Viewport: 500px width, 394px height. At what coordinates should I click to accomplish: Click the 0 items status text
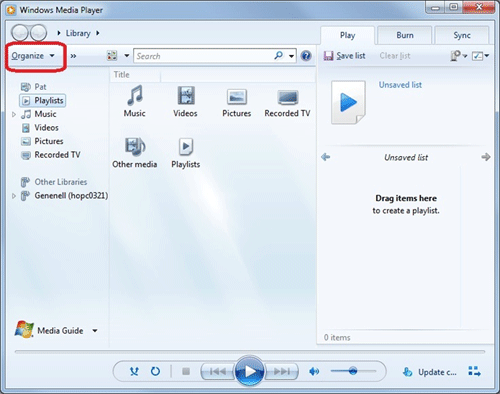pyautogui.click(x=337, y=338)
